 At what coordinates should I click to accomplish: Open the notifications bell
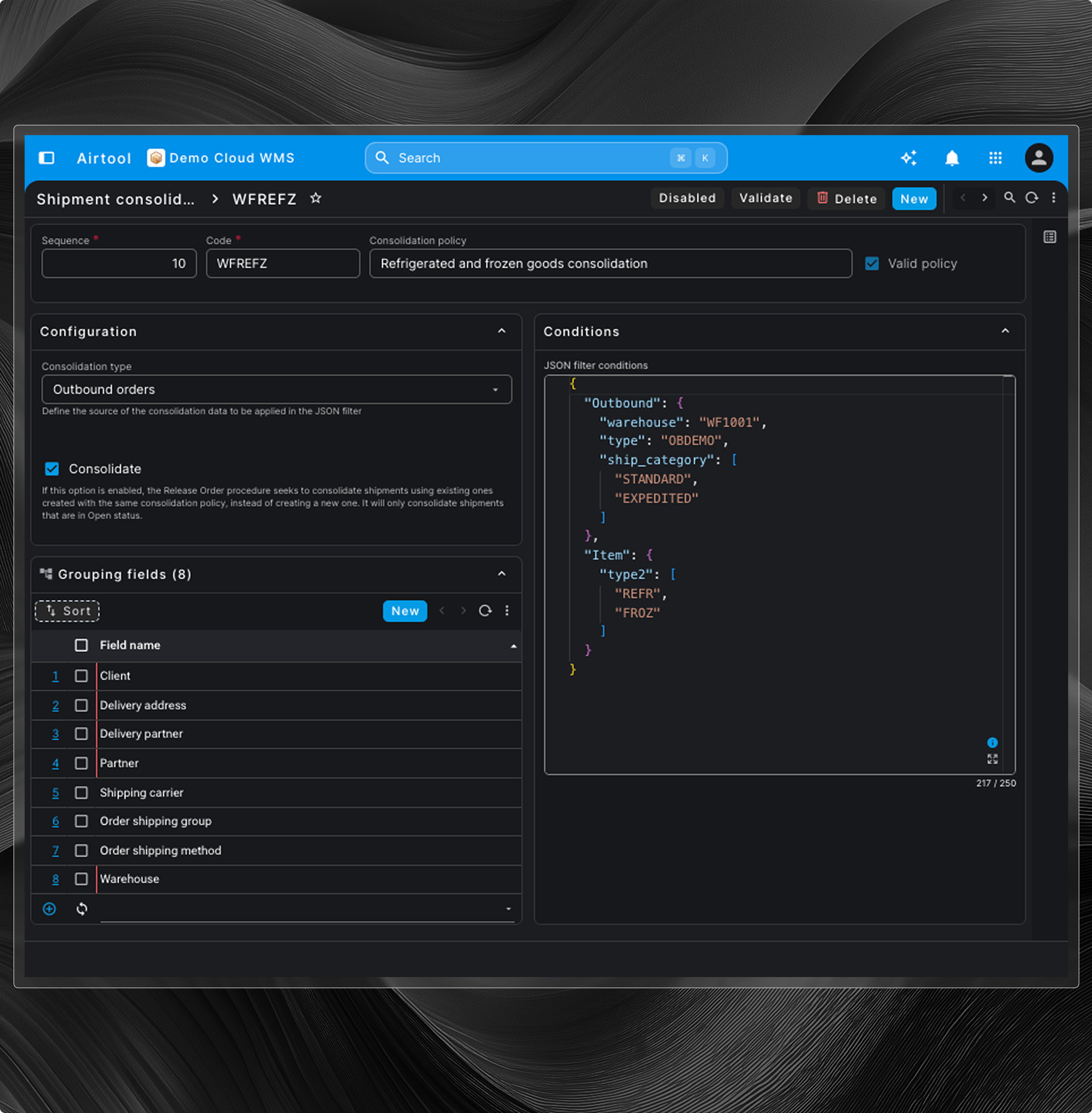[x=951, y=158]
